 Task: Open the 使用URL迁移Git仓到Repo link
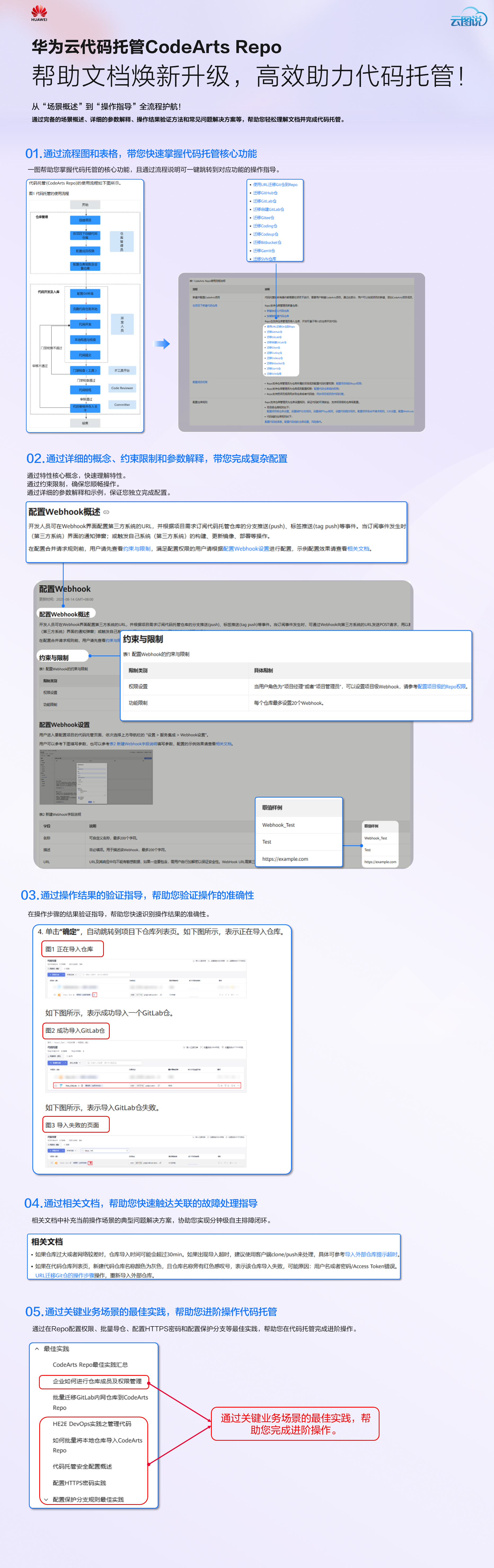pos(276,185)
